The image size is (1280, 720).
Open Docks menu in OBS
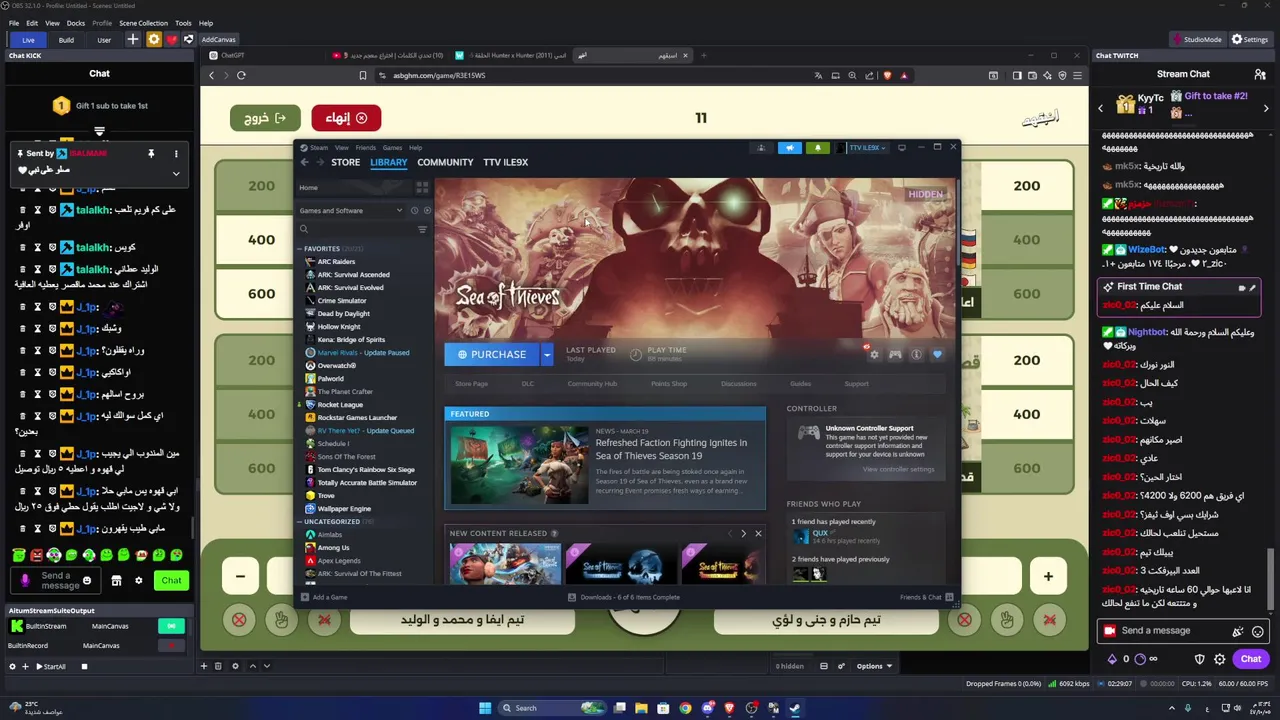coord(76,23)
